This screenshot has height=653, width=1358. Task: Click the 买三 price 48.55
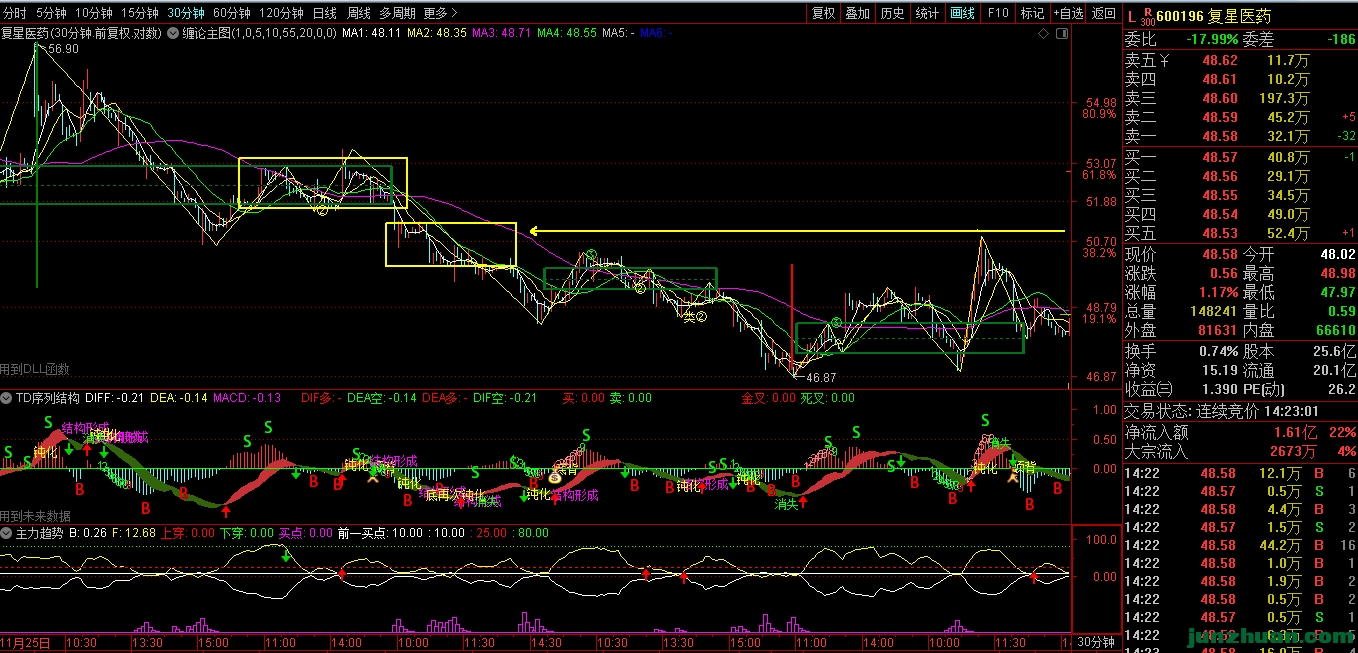(1219, 195)
